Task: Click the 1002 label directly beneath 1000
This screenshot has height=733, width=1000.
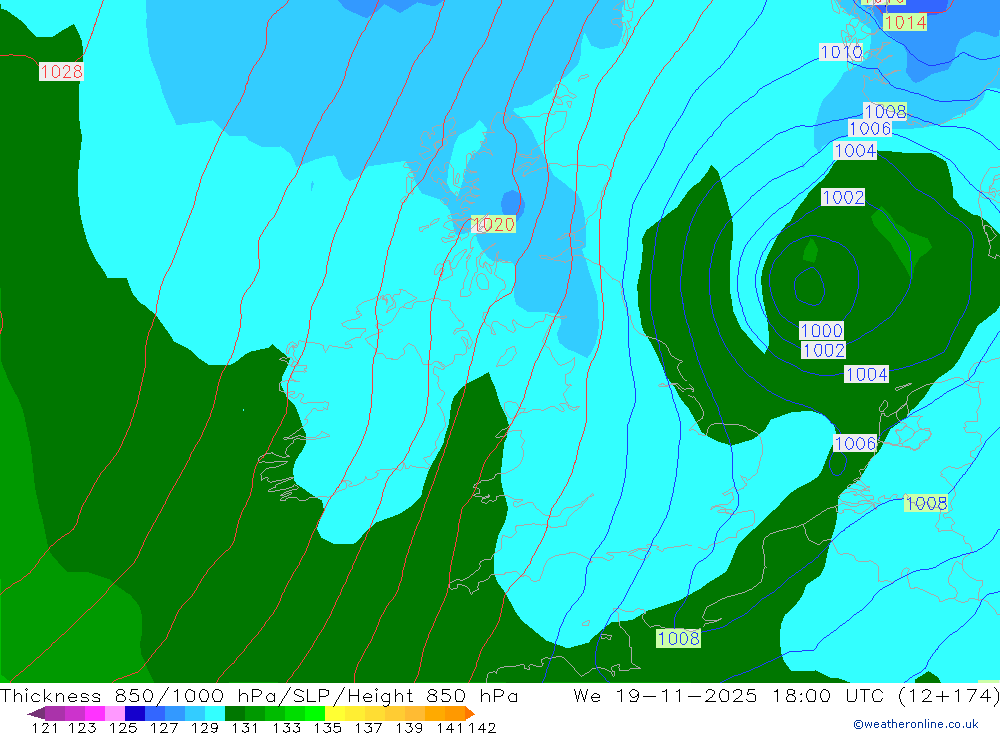Action: coord(823,350)
